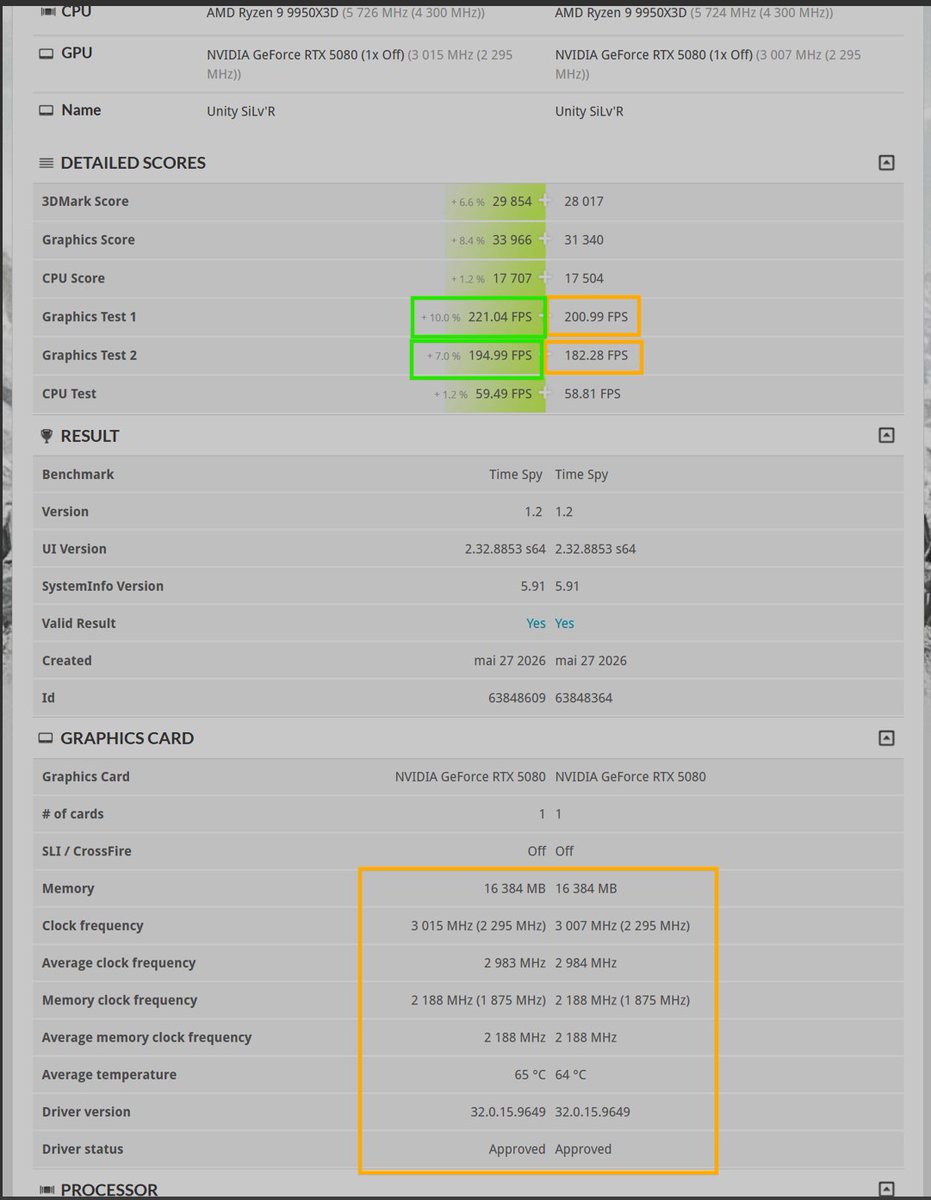Click '+ 1.2 %' in the CPU Test row
The image size is (931, 1200).
451,394
